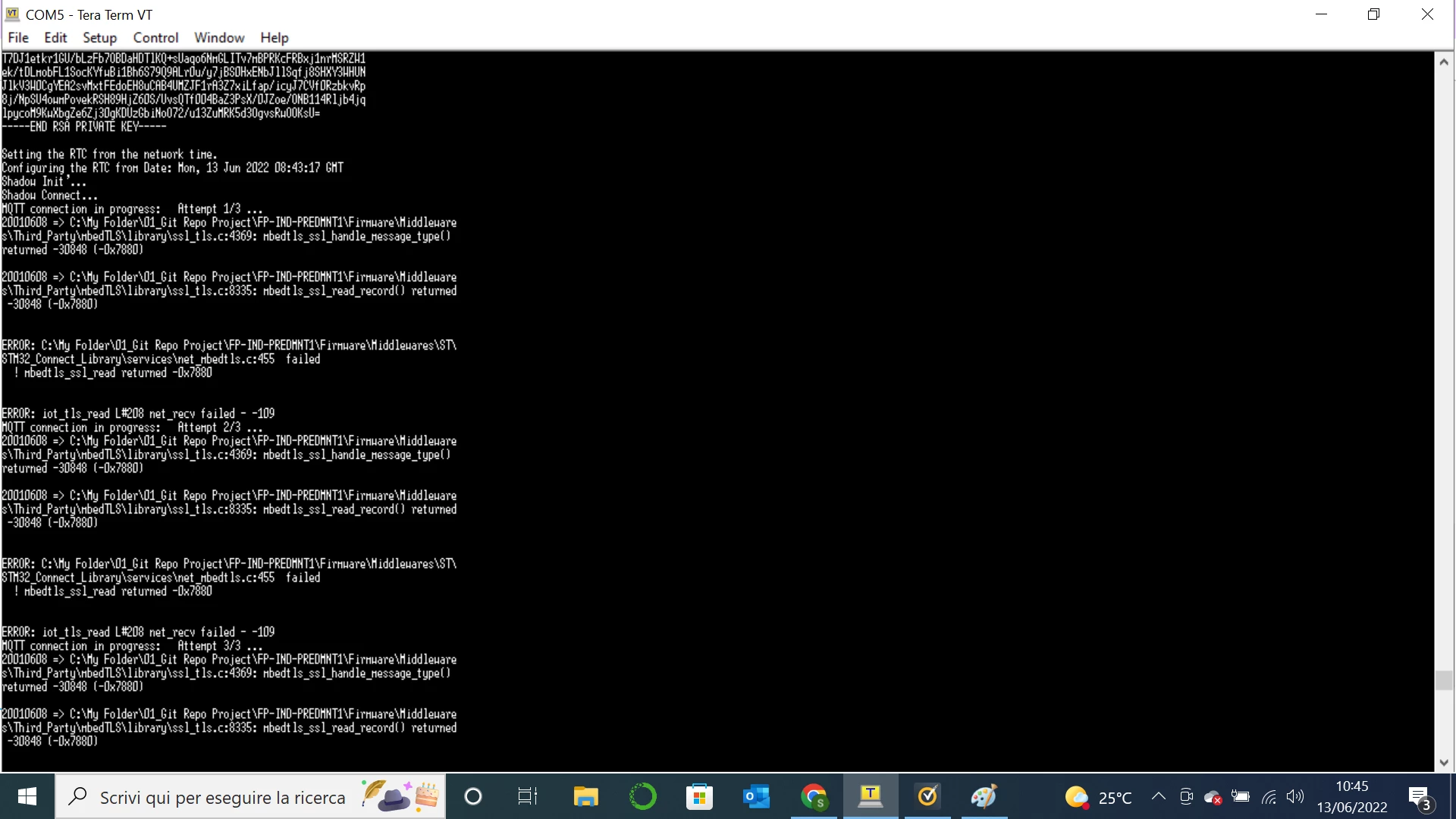1456x819 pixels.
Task: Open the Windows Start menu
Action: 27,796
